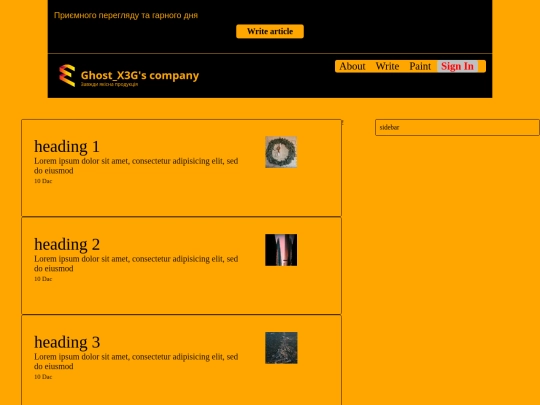Viewport: 540px width, 405px height.
Task: Click the sidebar box
Action: (457, 127)
